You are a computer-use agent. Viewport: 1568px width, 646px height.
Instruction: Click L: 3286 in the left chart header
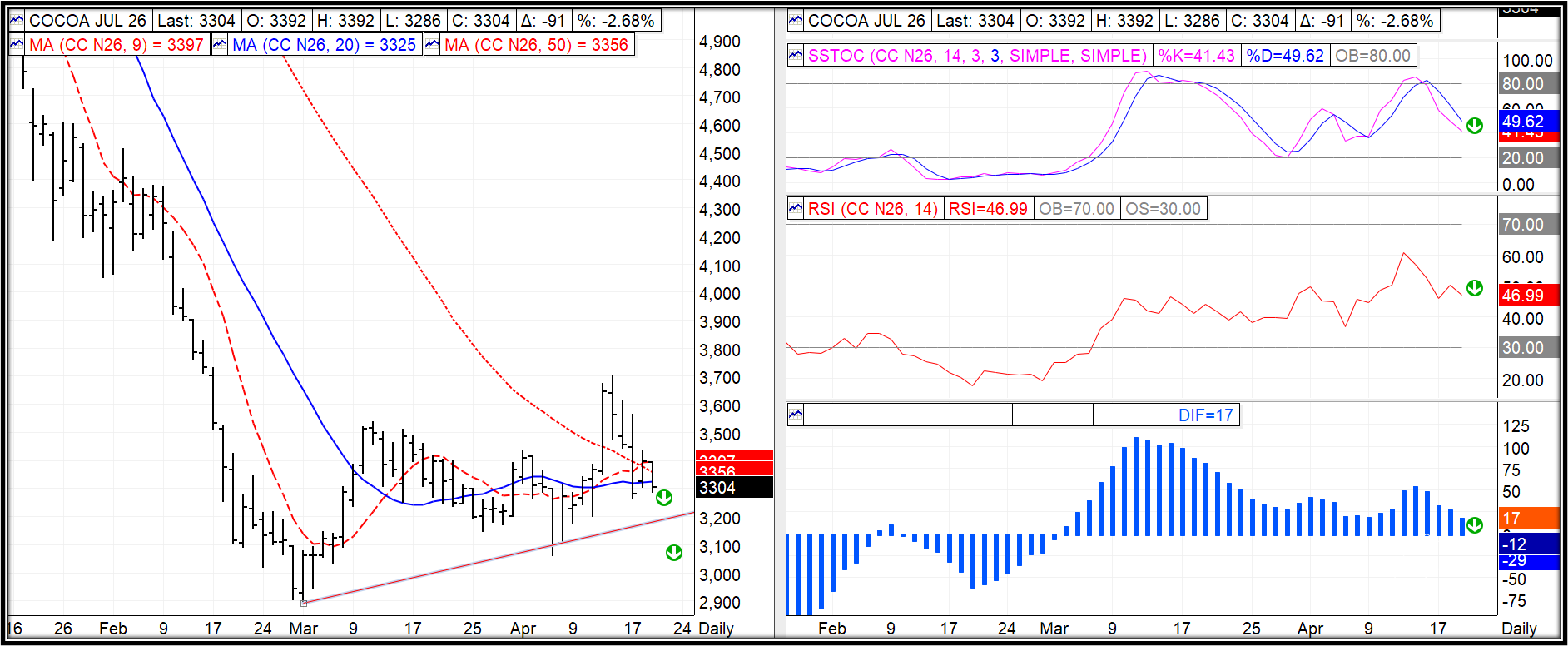pos(412,21)
